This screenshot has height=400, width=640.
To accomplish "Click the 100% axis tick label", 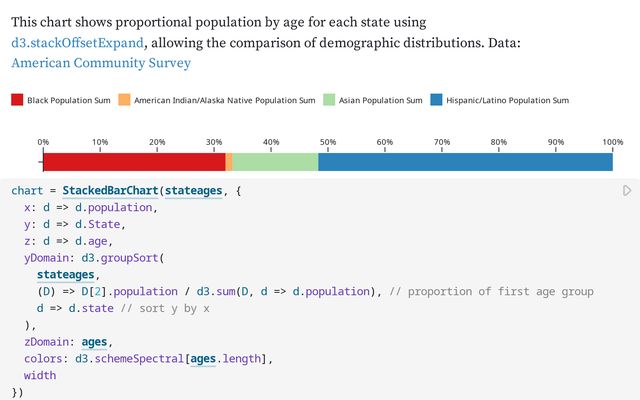I will (612, 142).
